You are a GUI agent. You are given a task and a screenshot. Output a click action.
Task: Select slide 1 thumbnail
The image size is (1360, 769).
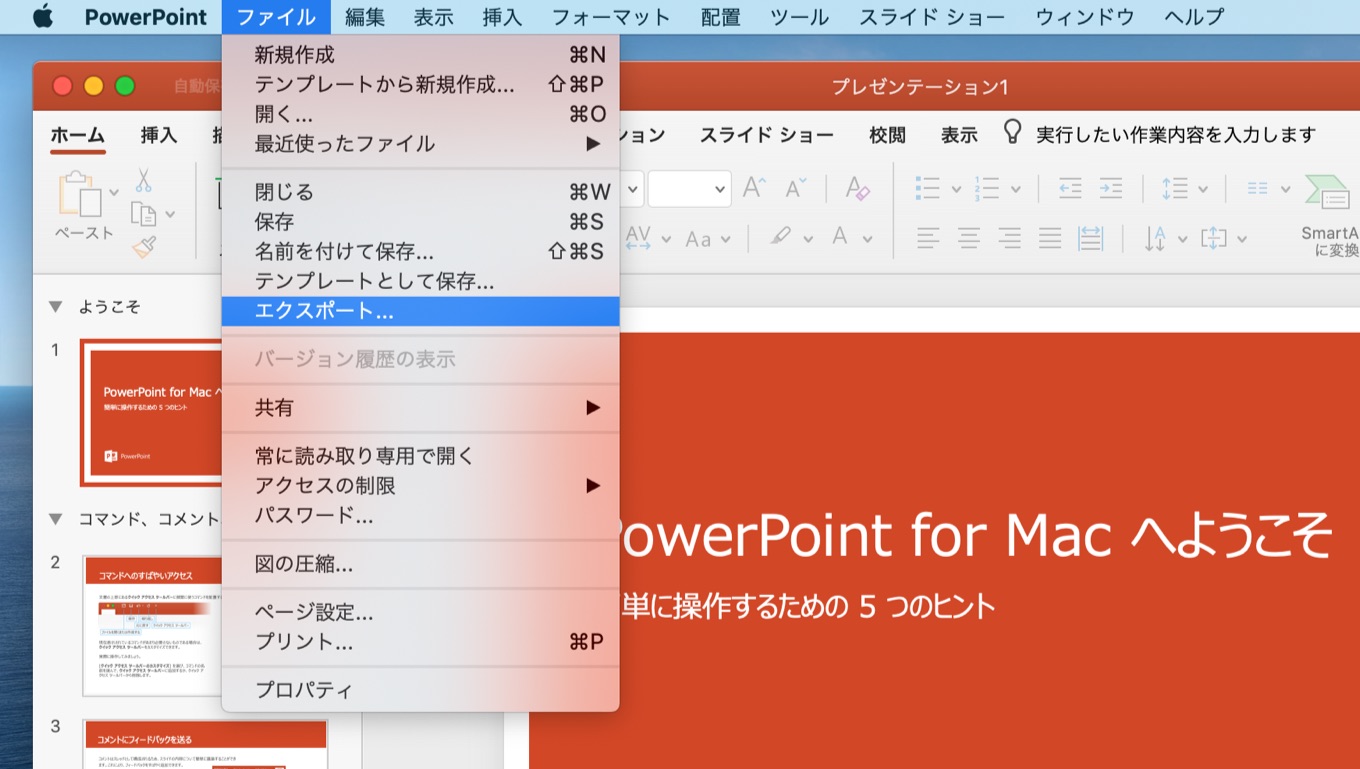pyautogui.click(x=152, y=413)
